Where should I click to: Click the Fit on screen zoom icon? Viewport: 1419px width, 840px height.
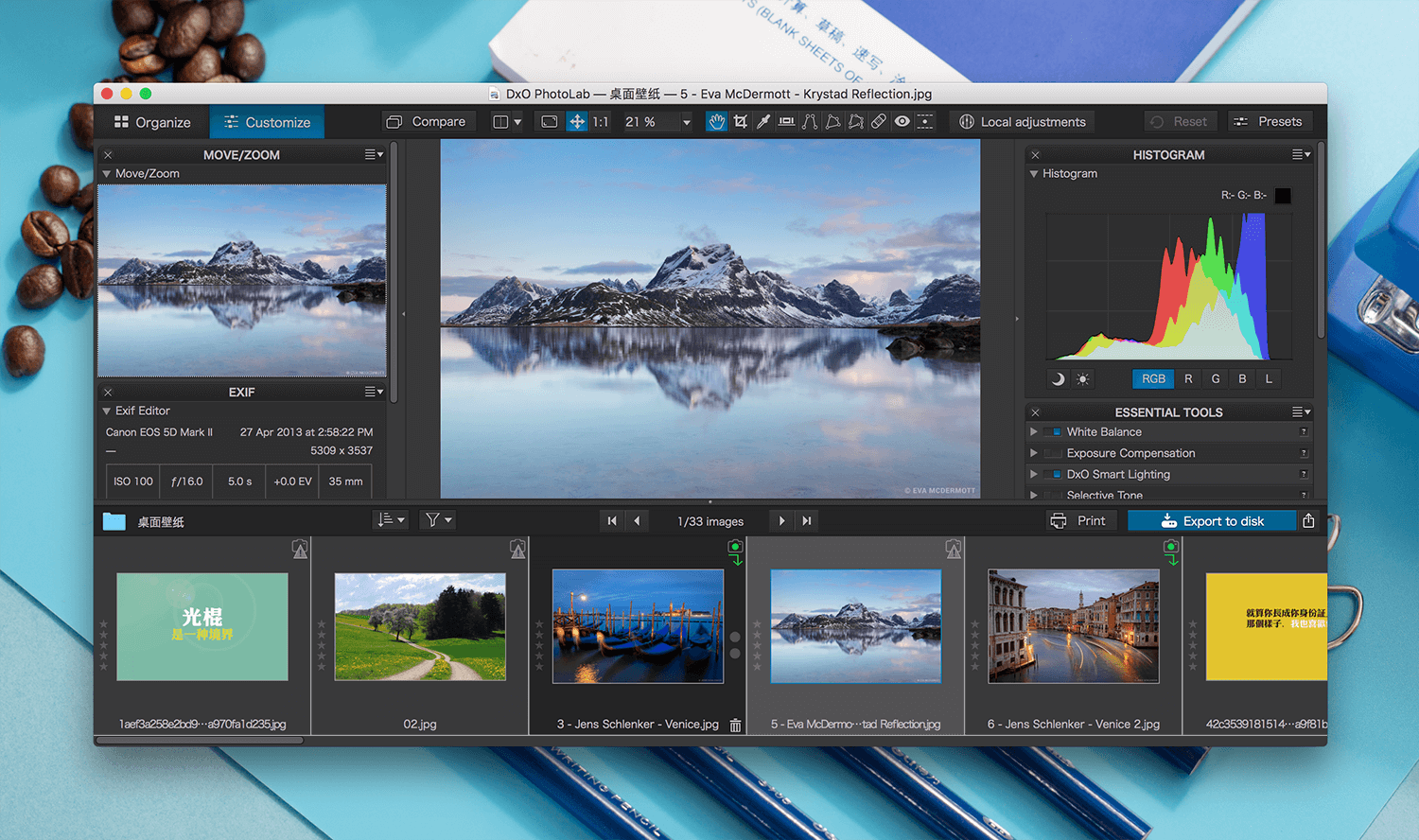coord(550,122)
